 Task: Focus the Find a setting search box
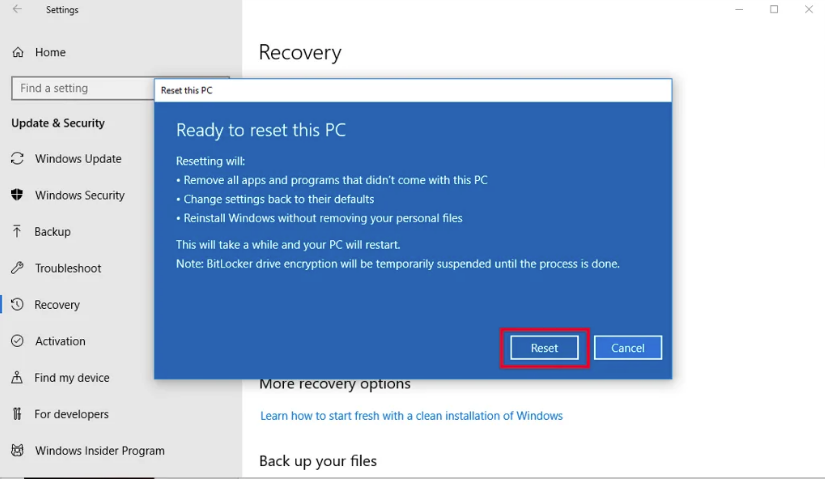[x=83, y=88]
